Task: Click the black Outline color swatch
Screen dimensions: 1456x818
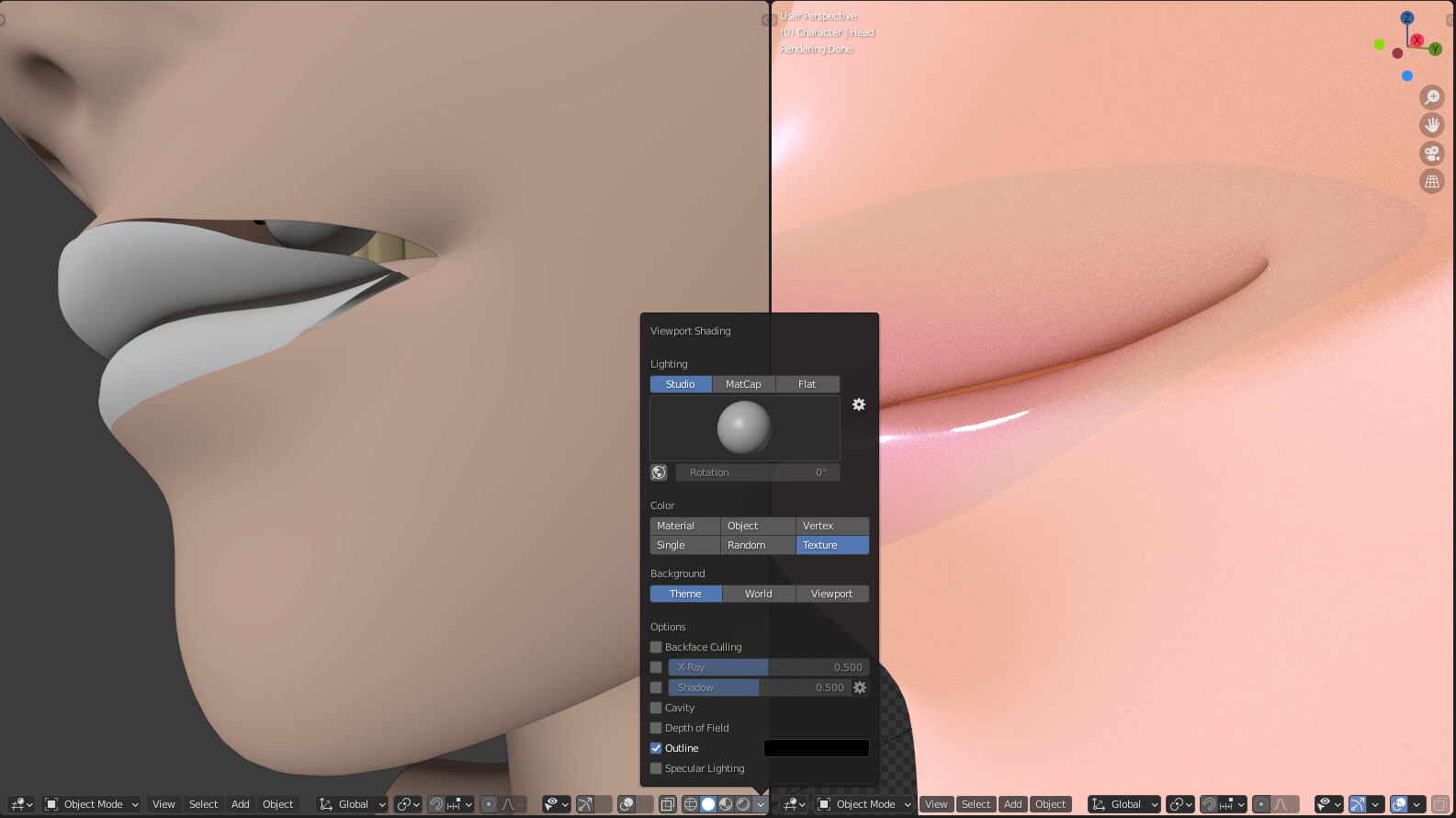Action: pyautogui.click(x=817, y=748)
